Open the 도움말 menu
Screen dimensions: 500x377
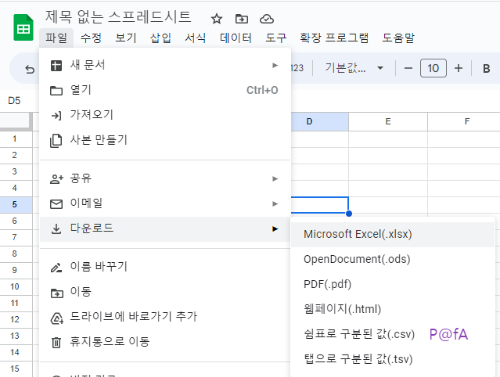[x=398, y=38]
